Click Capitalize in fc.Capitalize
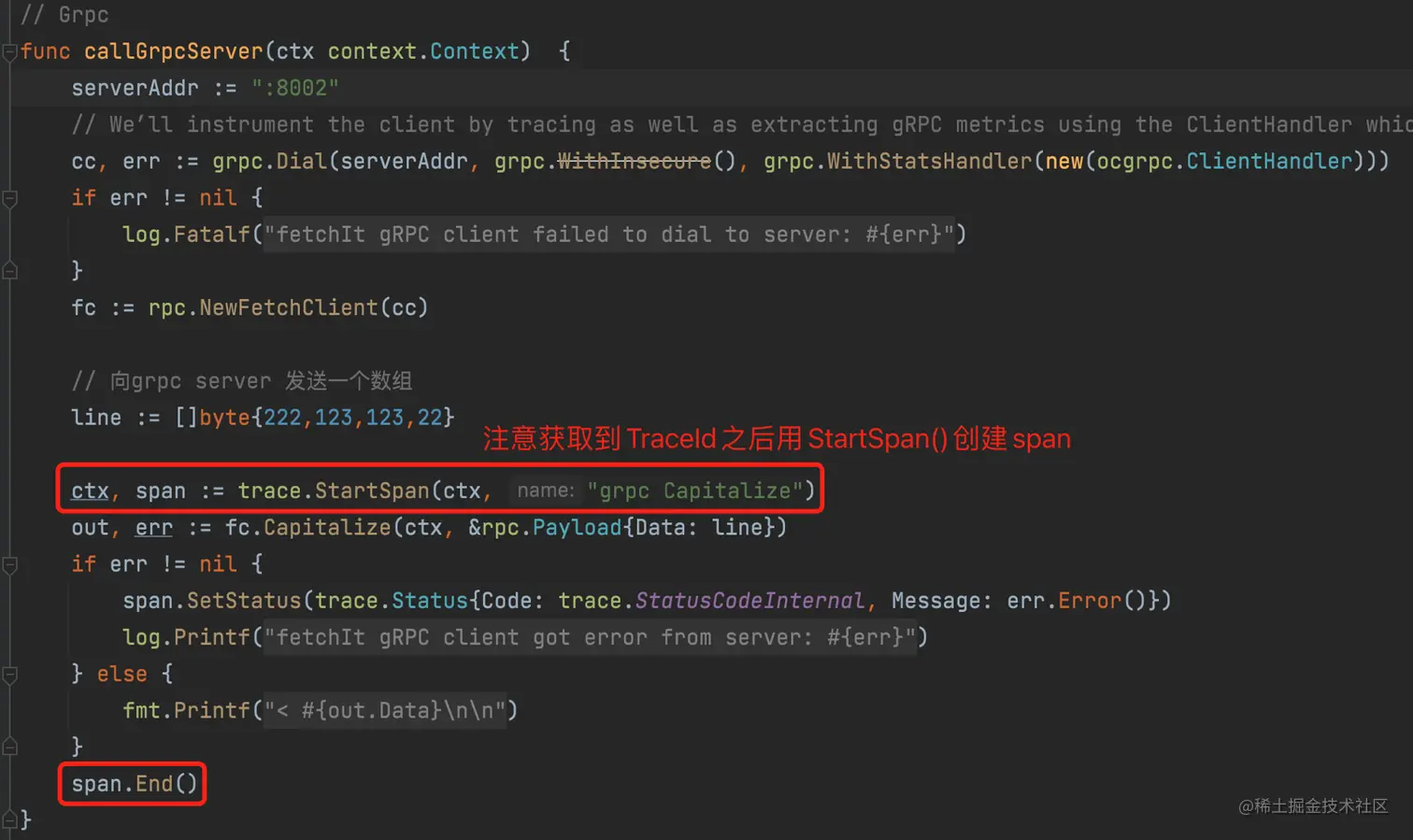1413x840 pixels. coord(327,527)
